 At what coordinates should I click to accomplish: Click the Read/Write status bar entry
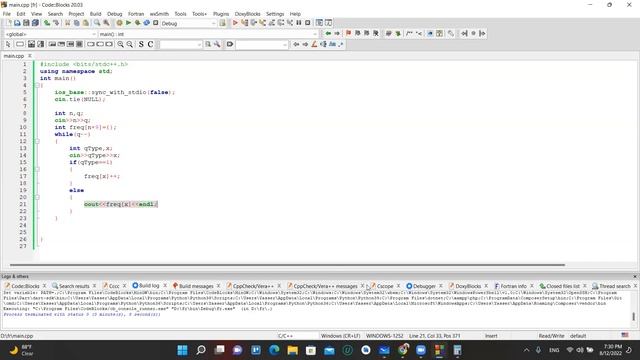point(551,336)
